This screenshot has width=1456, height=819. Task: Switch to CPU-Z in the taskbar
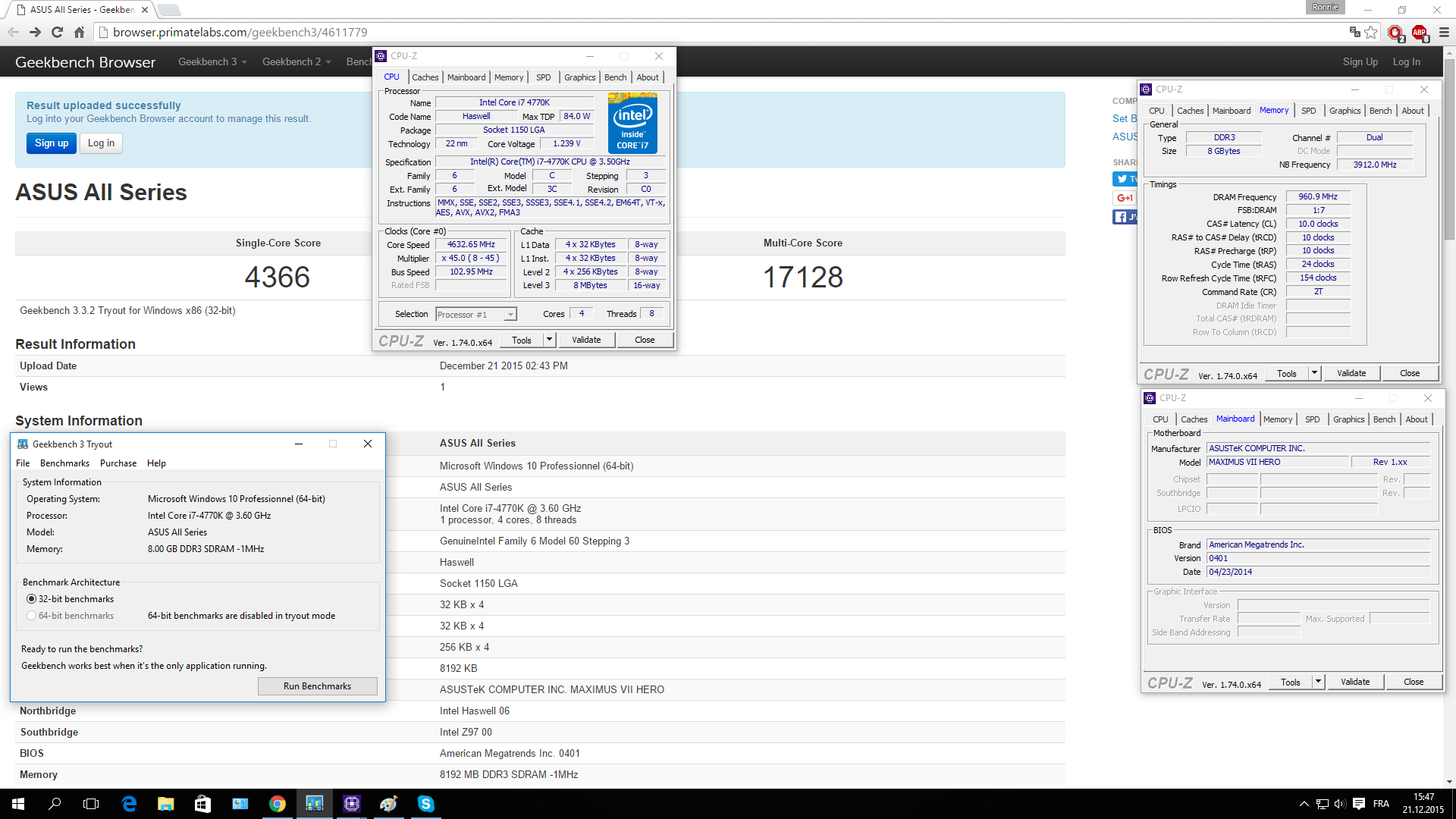352,804
